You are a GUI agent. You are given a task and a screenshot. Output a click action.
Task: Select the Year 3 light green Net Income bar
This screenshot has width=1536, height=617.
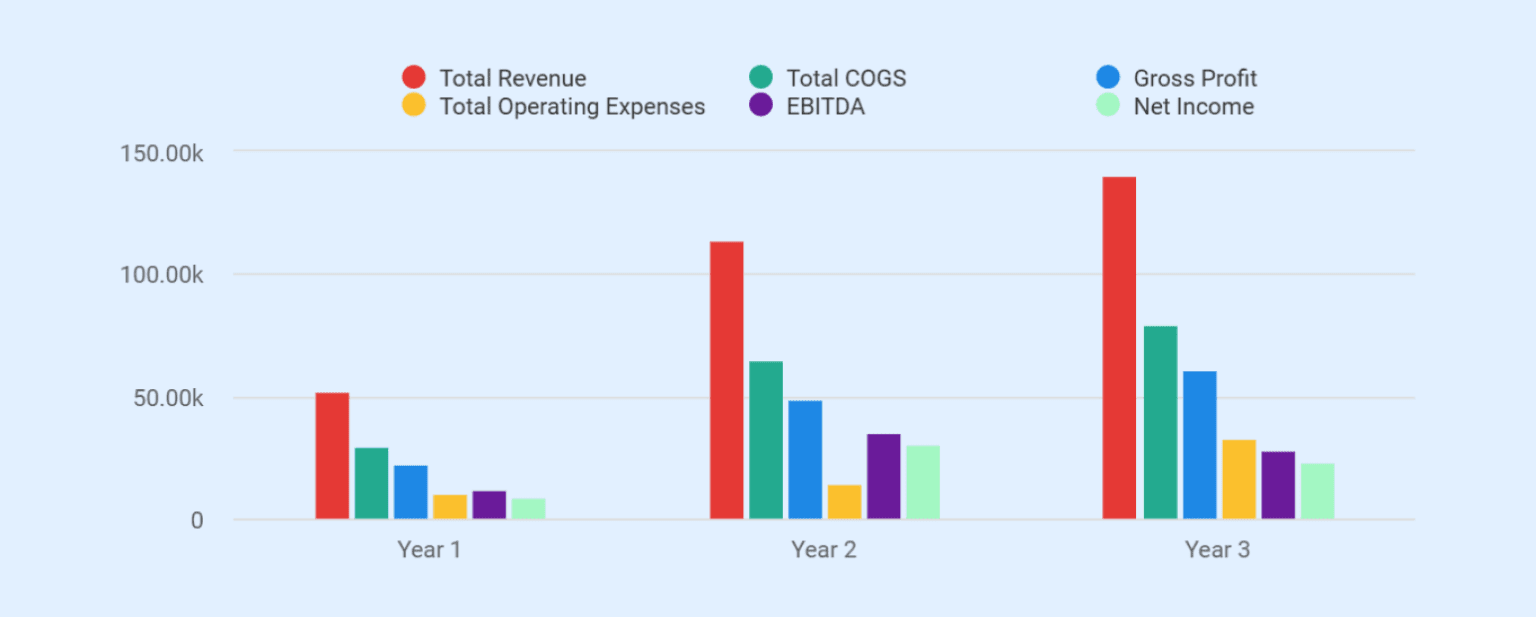click(x=1317, y=491)
